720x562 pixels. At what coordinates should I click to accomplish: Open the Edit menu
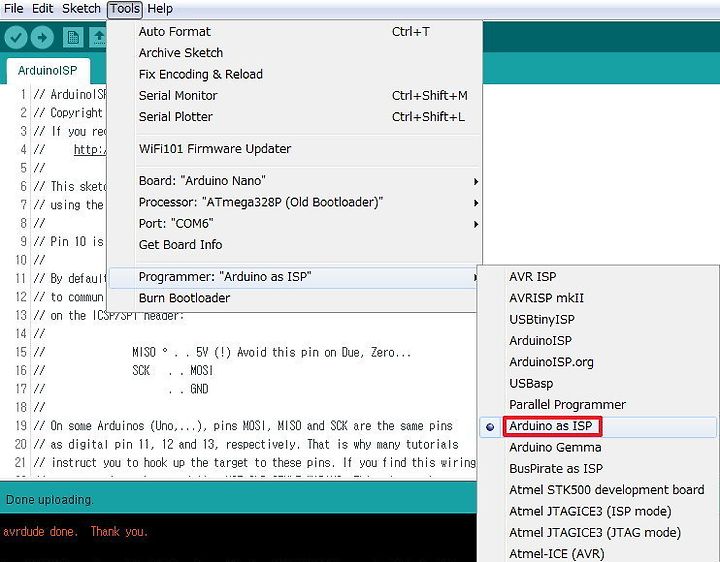[x=42, y=9]
